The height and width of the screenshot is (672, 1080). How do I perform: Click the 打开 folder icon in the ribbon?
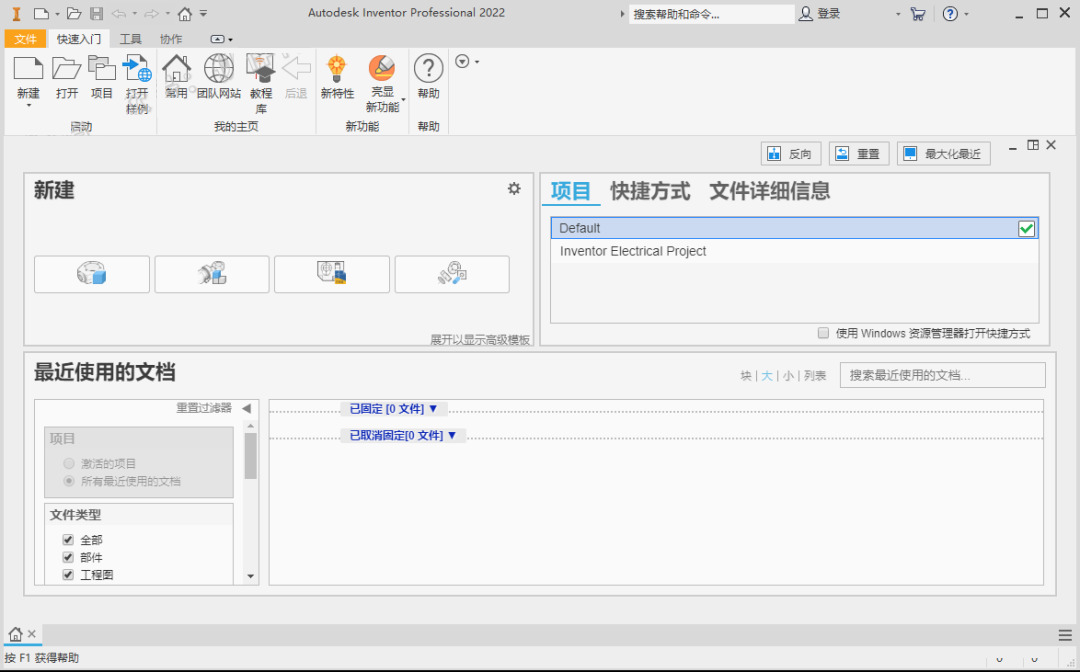pyautogui.click(x=67, y=68)
